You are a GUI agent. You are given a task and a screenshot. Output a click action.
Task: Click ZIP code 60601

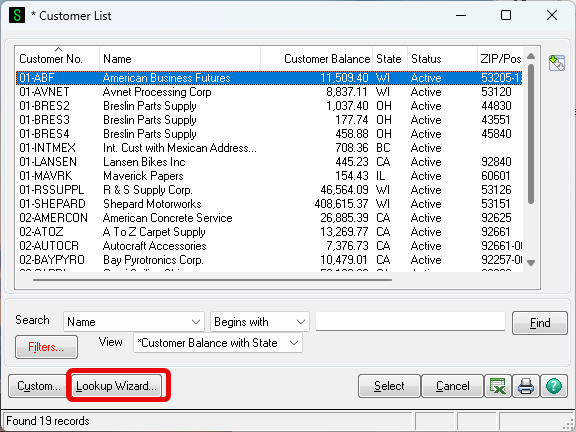tap(496, 176)
